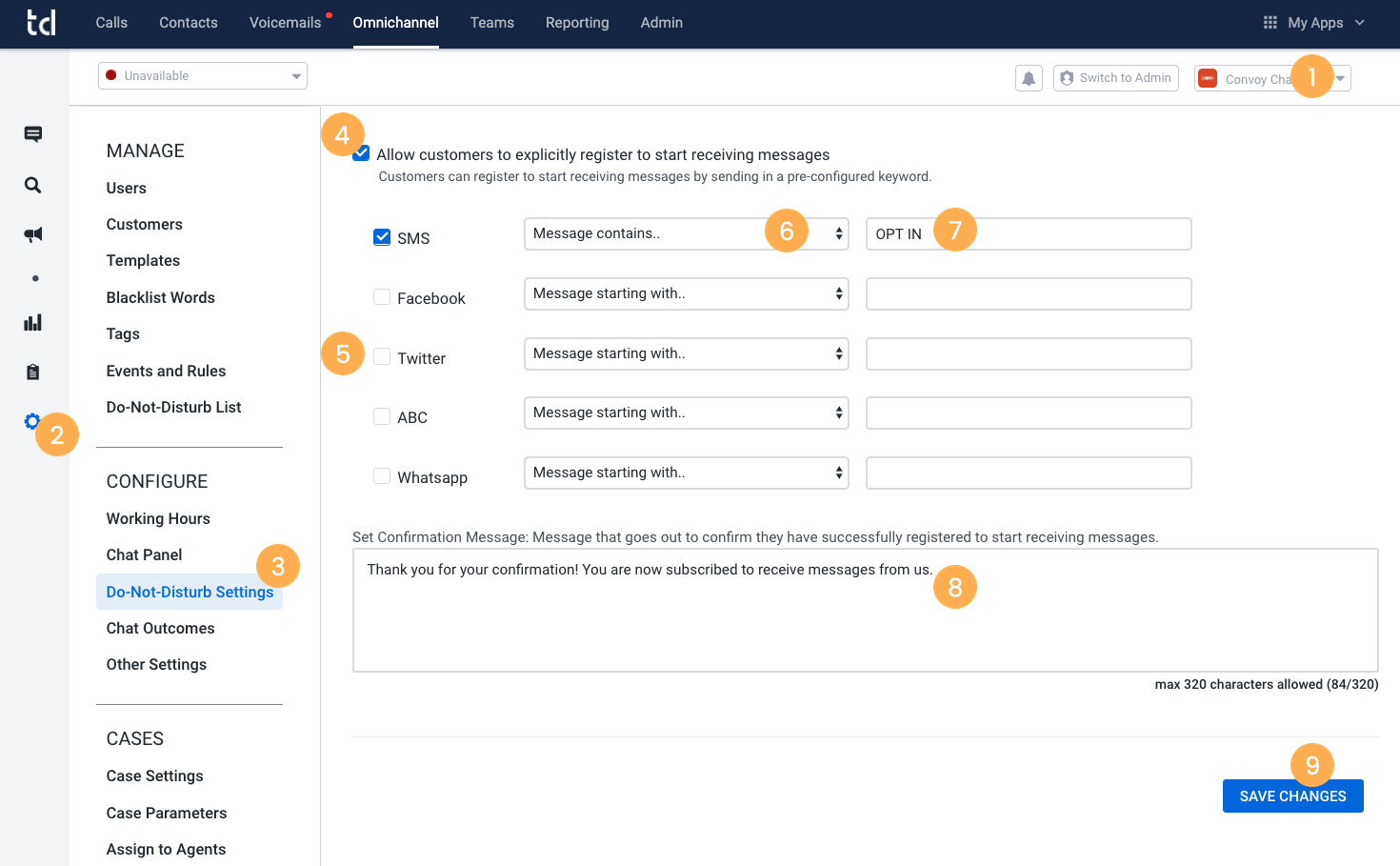Open Blacklist Words settings
The width and height of the screenshot is (1400, 866).
[161, 297]
